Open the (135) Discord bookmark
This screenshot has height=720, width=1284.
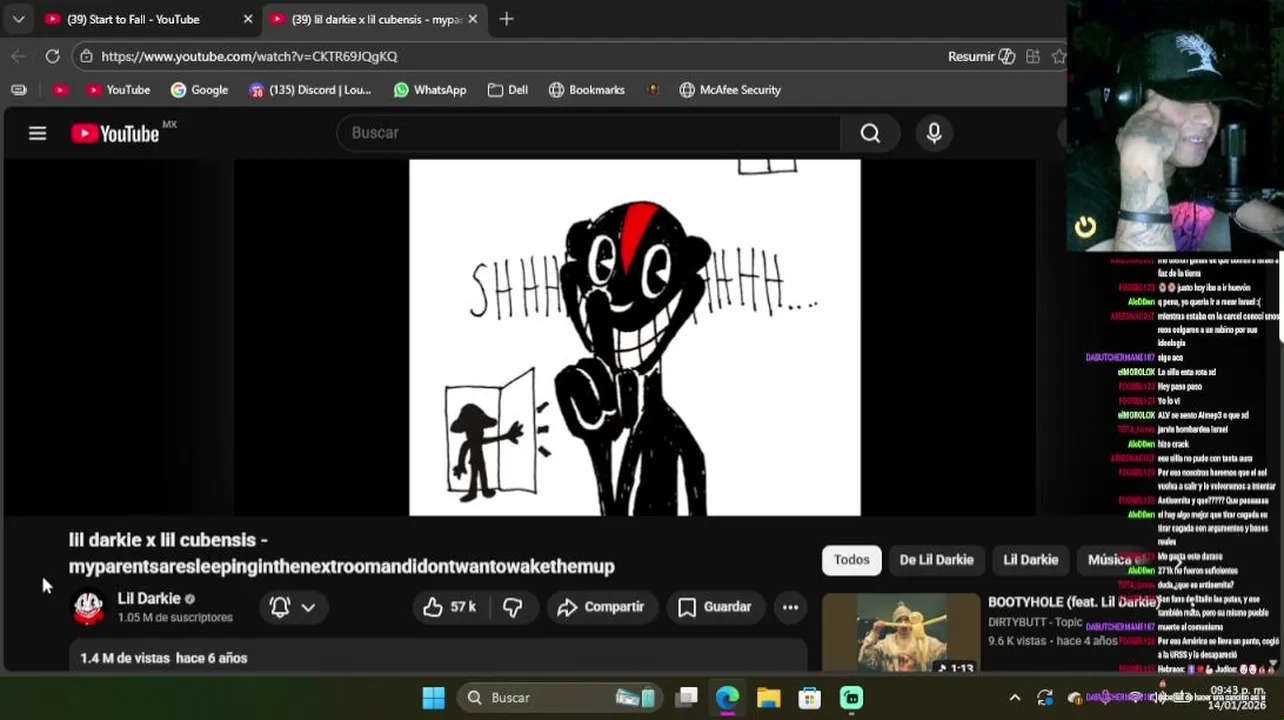coord(310,90)
